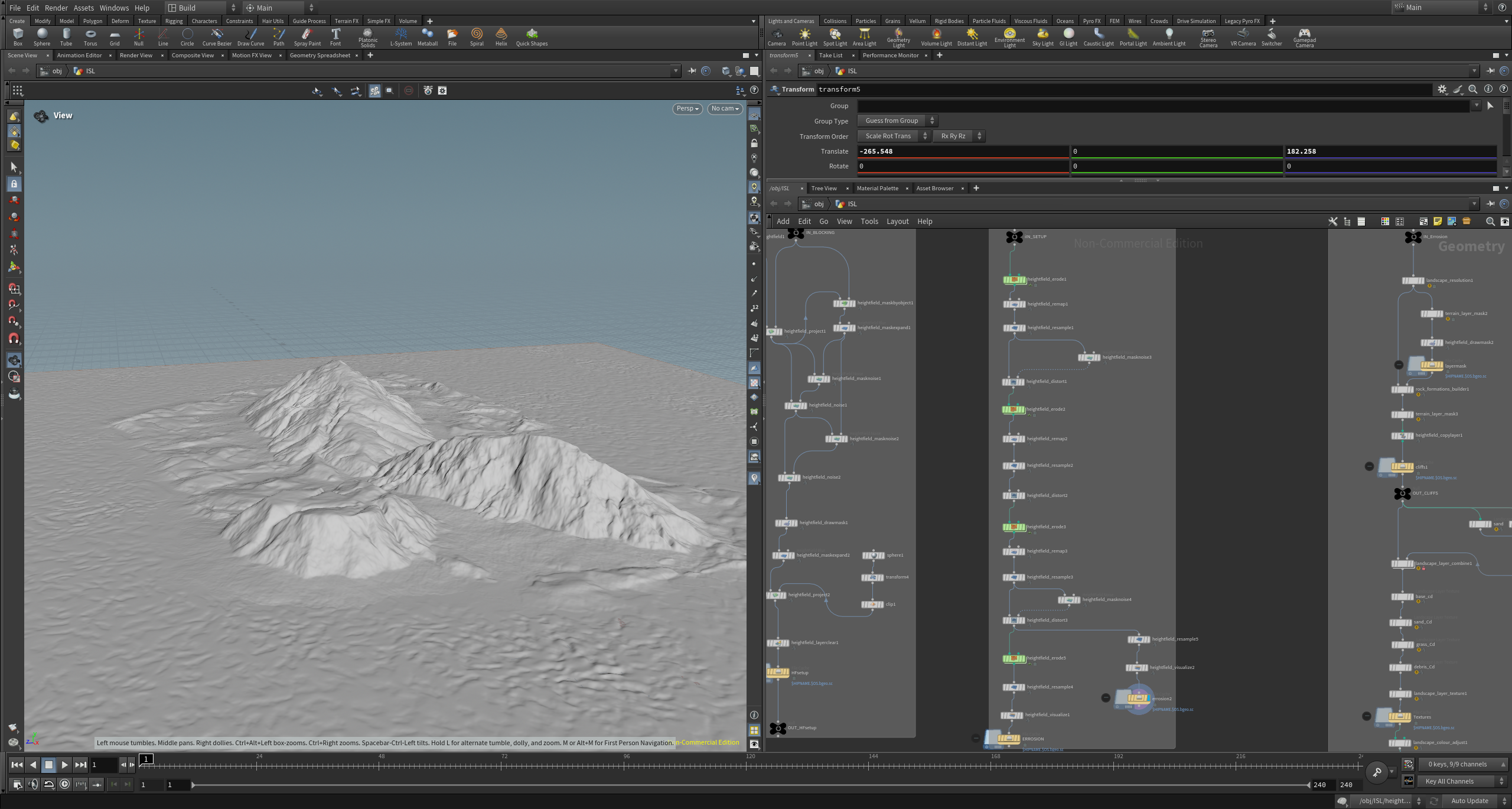This screenshot has height=809, width=1512.
Task: Add a Spot Light
Action: point(835,37)
